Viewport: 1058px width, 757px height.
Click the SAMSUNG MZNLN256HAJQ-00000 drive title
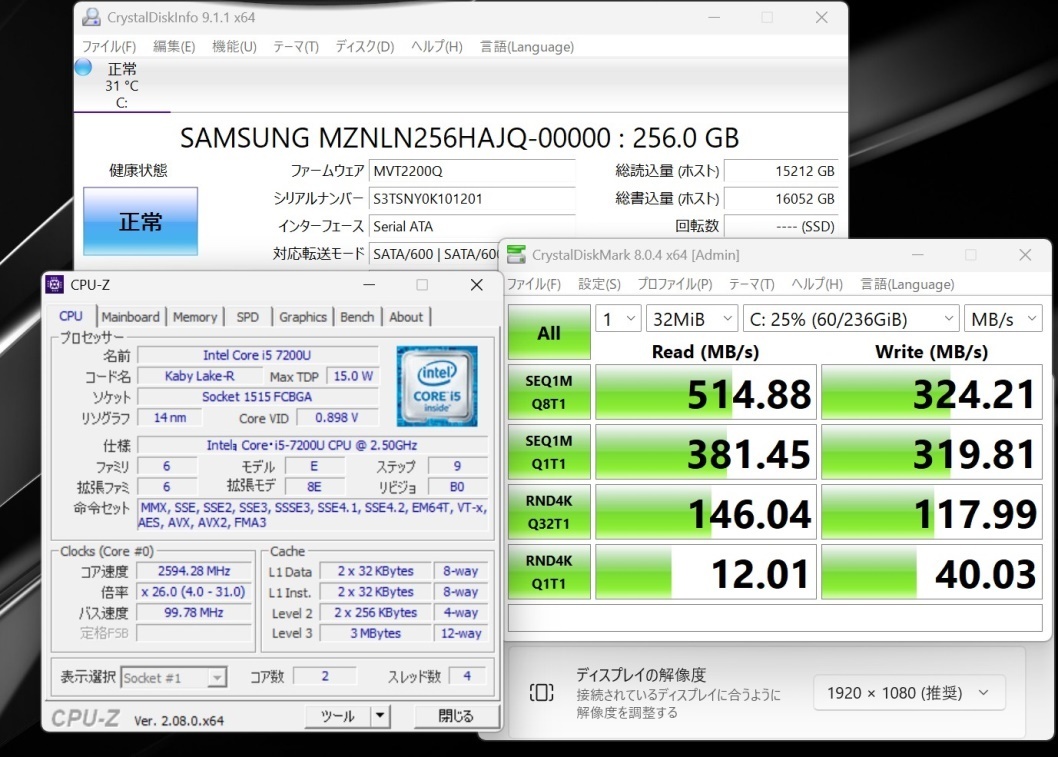coord(460,138)
